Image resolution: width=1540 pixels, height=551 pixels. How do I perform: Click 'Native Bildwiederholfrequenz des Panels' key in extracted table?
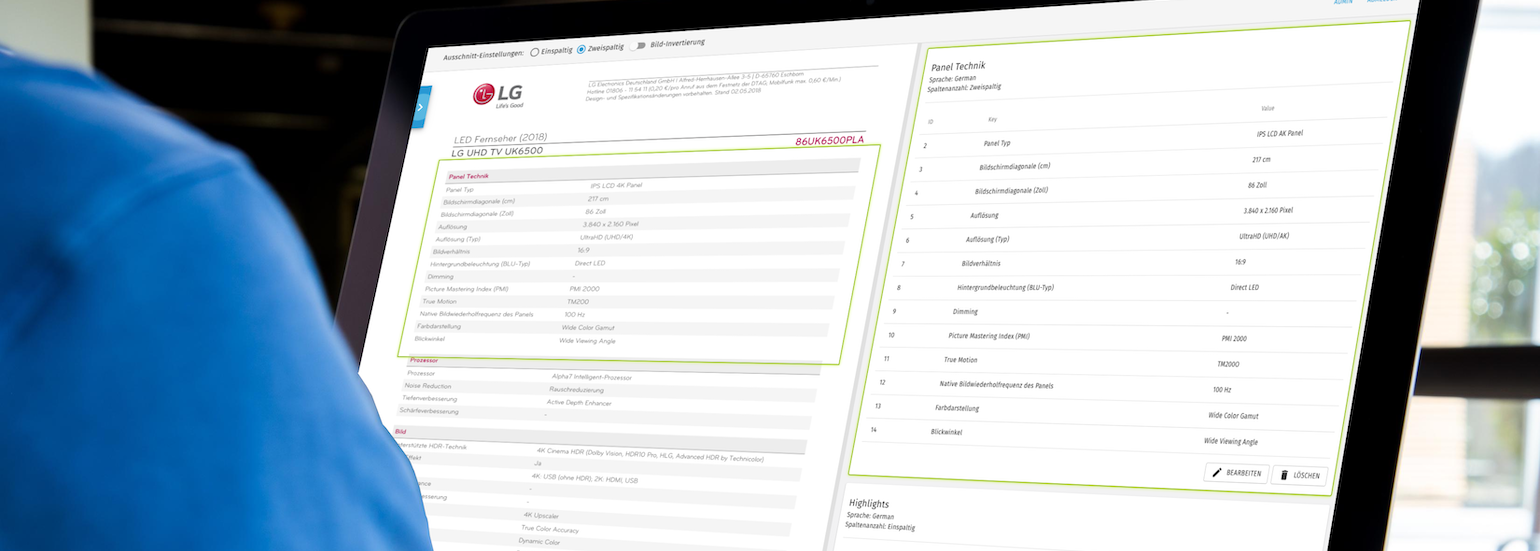click(x=996, y=385)
